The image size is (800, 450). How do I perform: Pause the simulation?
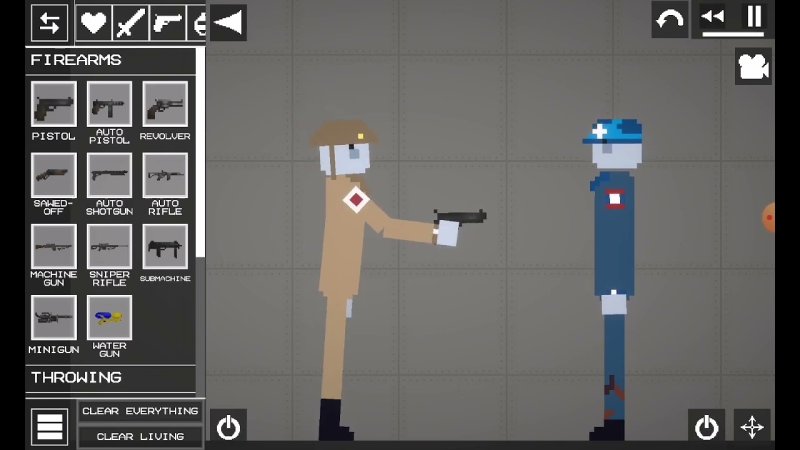[x=754, y=17]
